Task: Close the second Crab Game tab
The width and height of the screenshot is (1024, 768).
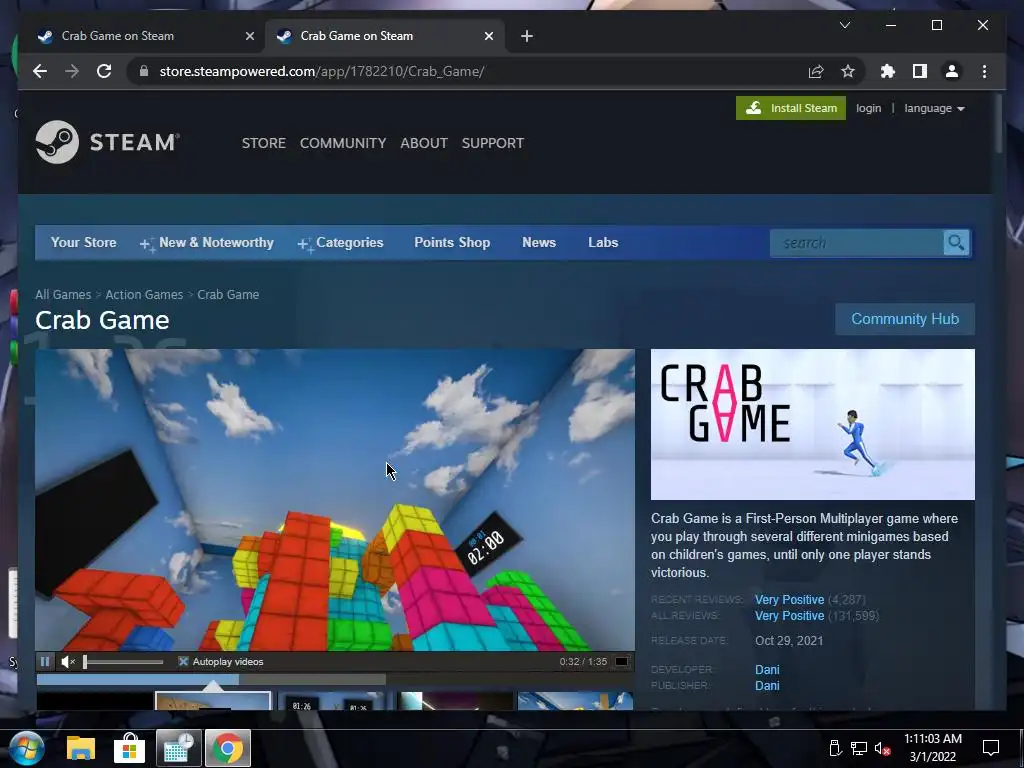Action: 488,36
